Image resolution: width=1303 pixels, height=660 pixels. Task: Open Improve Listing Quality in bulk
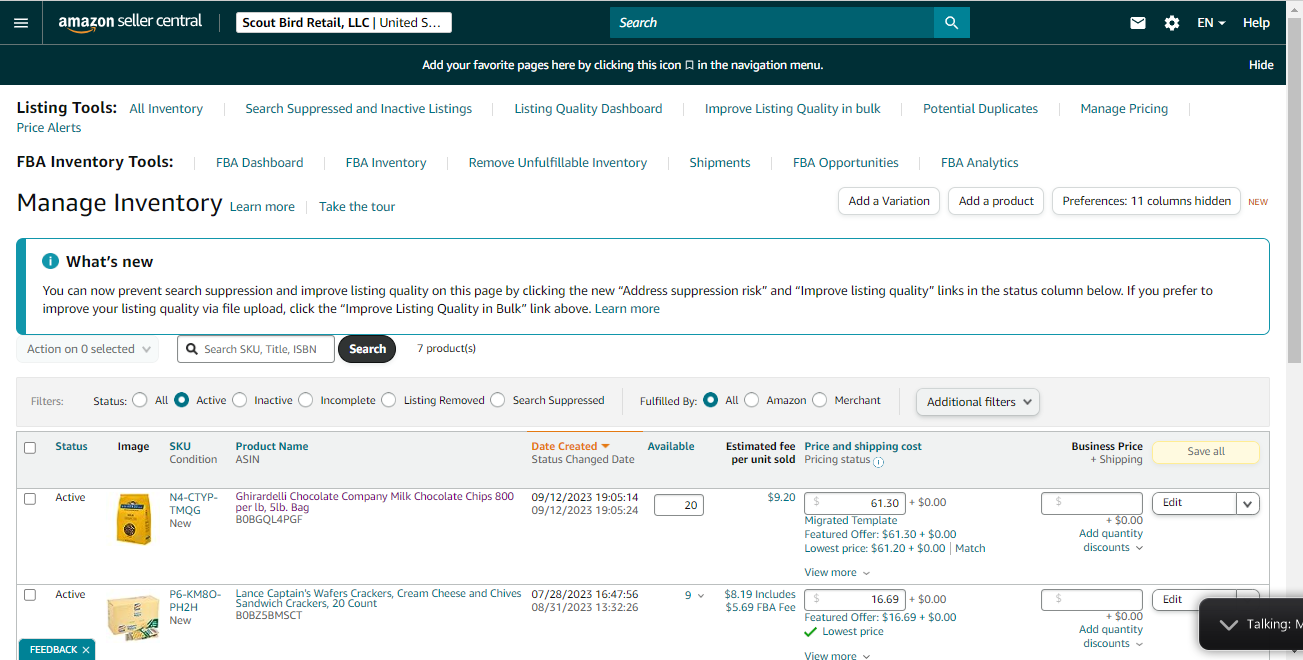pos(793,109)
